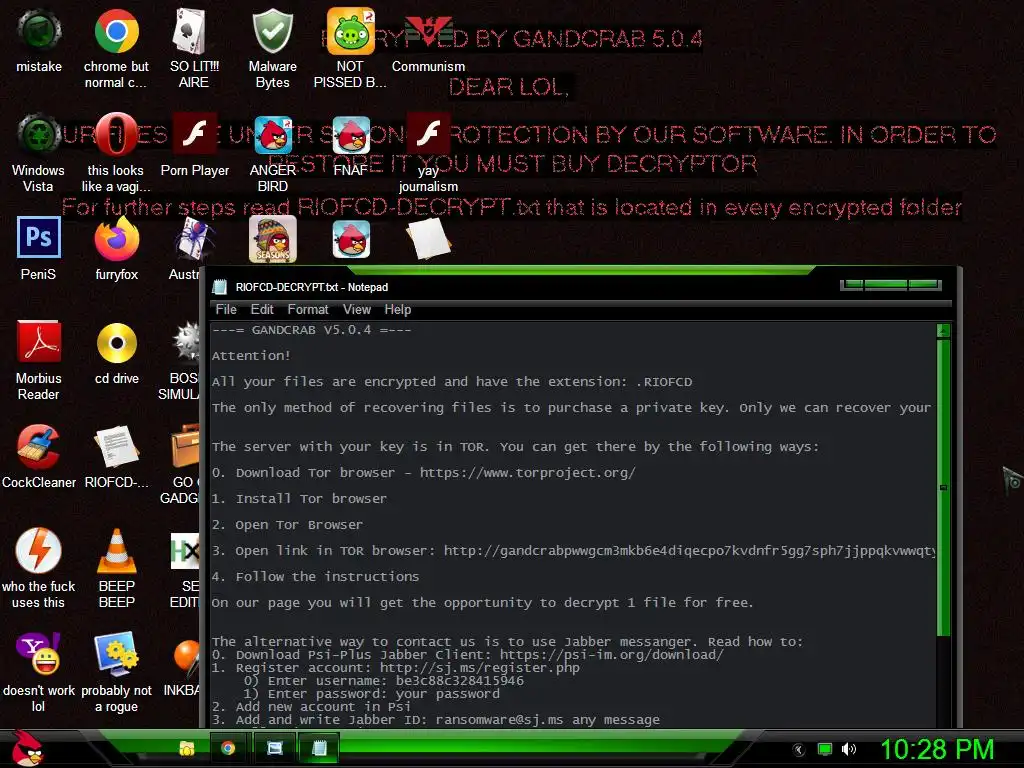The height and width of the screenshot is (768, 1024).
Task: Open Notepad File menu
Action: pyautogui.click(x=226, y=310)
